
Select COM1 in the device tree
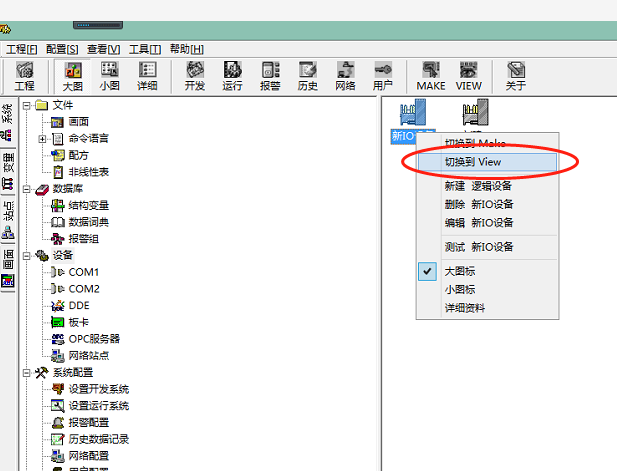coord(83,272)
